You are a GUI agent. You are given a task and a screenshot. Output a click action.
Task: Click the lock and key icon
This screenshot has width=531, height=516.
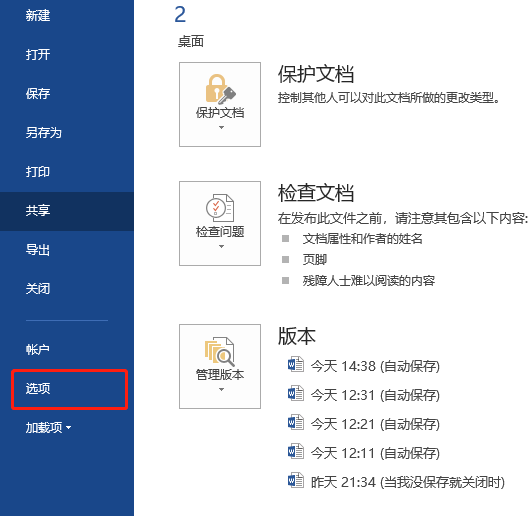220,89
